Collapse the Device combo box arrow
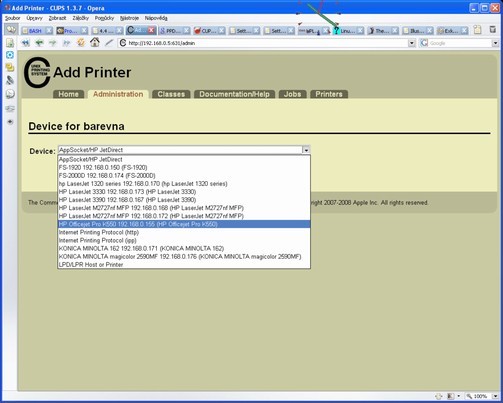This screenshot has width=503, height=403. pos(306,150)
